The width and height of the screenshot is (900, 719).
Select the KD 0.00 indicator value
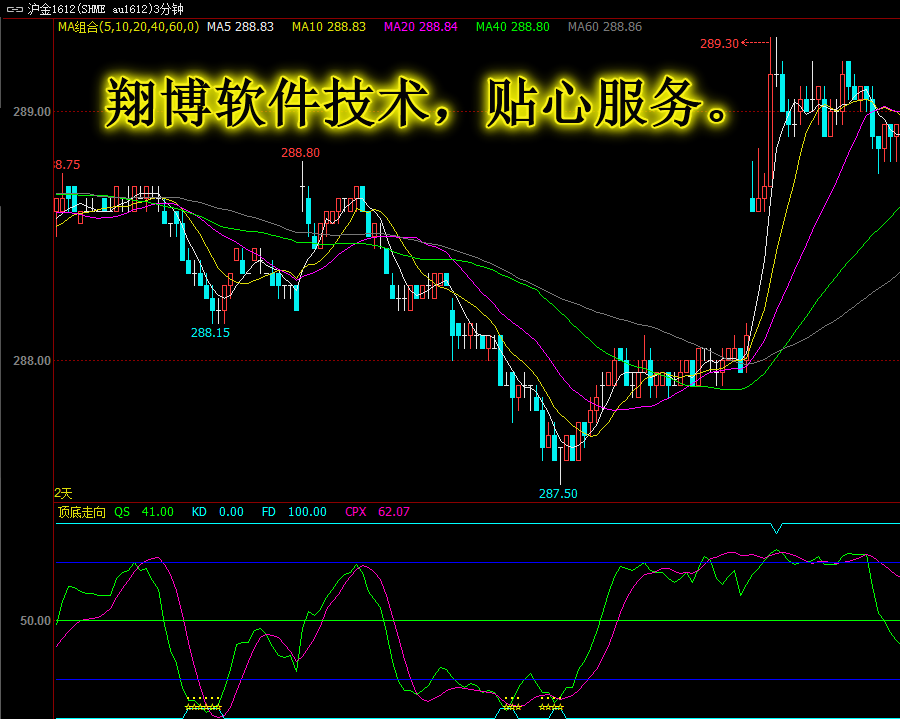coord(218,512)
